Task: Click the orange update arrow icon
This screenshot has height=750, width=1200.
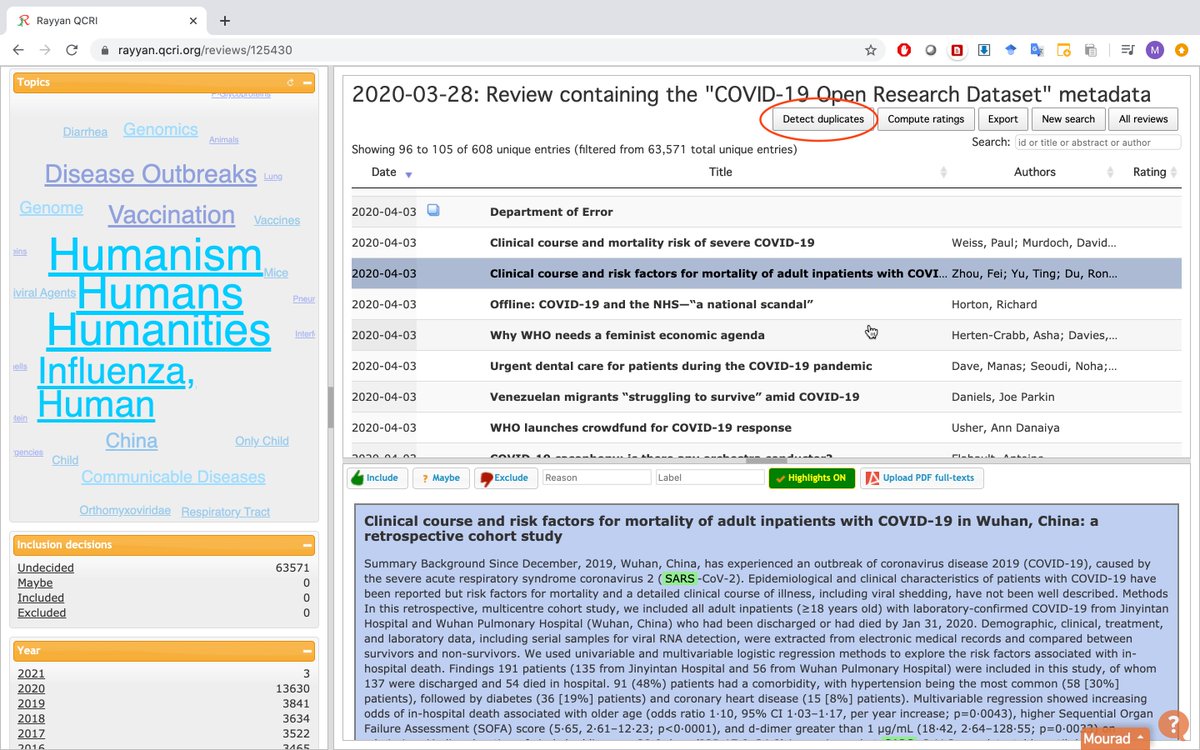Action: (x=1181, y=49)
